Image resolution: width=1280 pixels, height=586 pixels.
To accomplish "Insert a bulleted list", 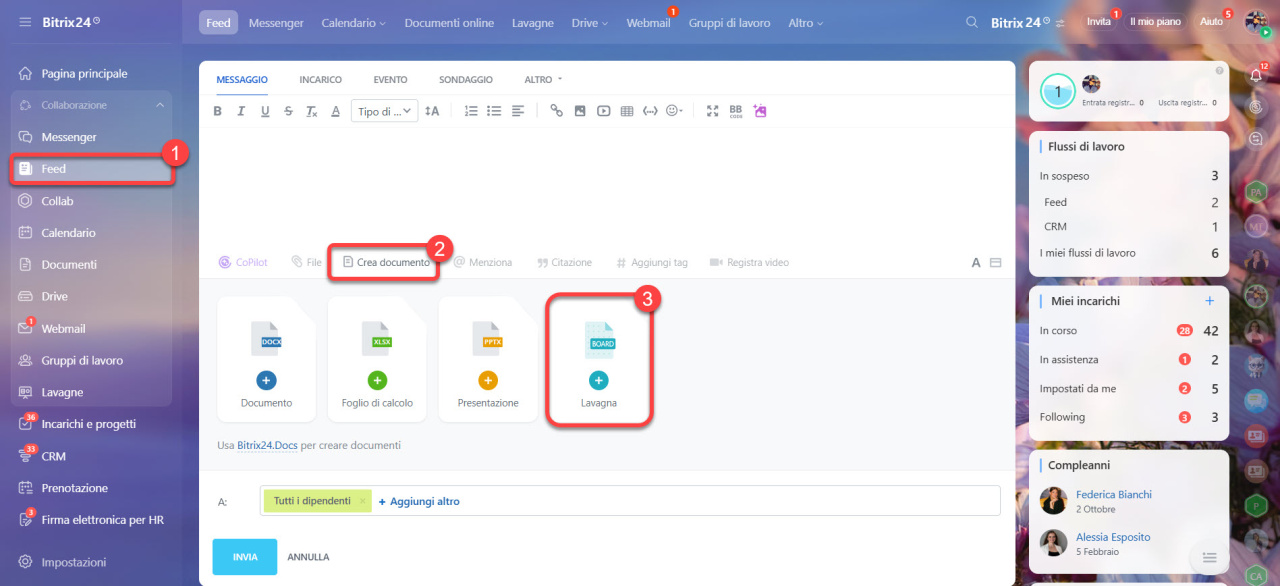I will [494, 111].
